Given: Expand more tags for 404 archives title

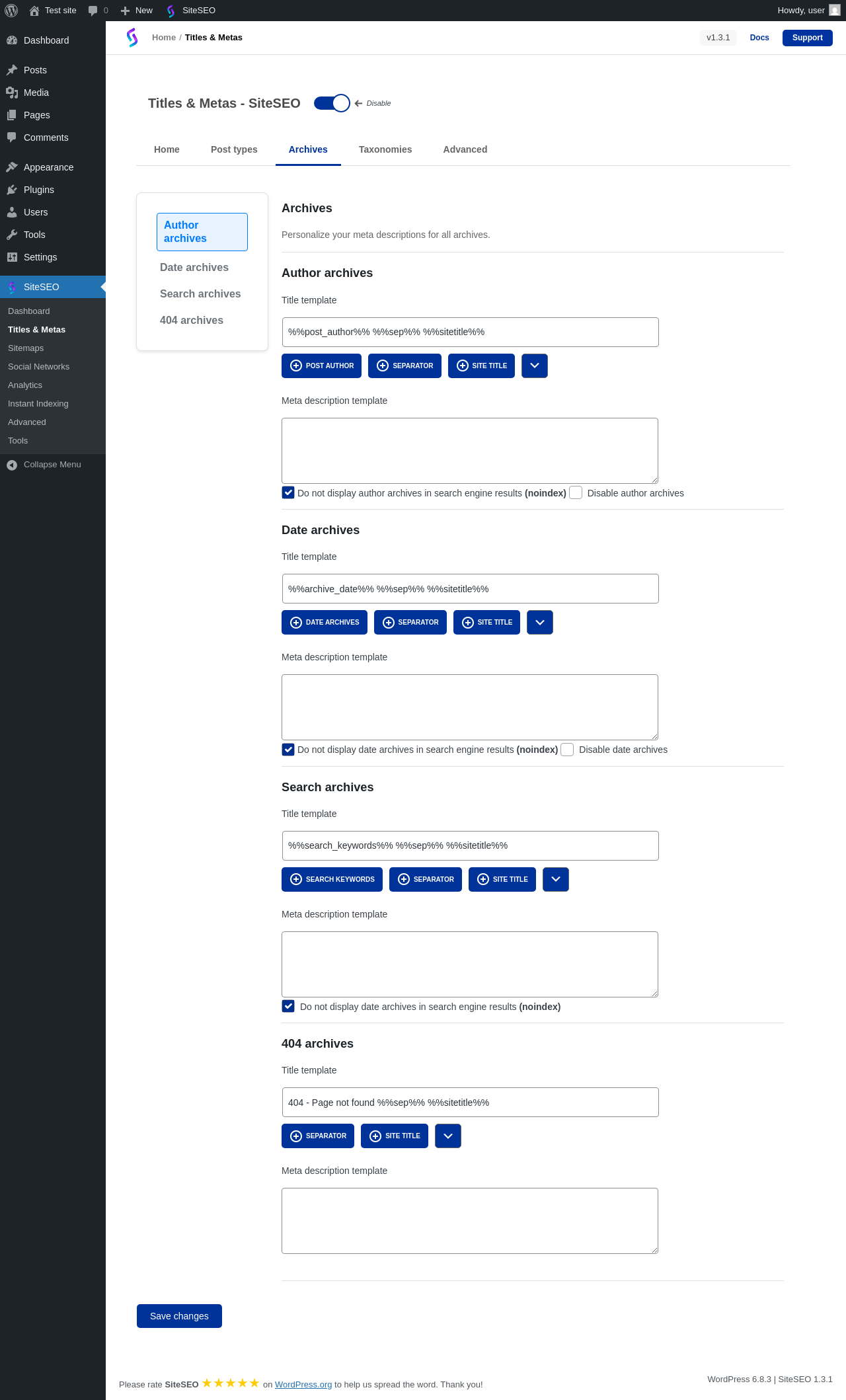Looking at the screenshot, I should (x=448, y=1136).
